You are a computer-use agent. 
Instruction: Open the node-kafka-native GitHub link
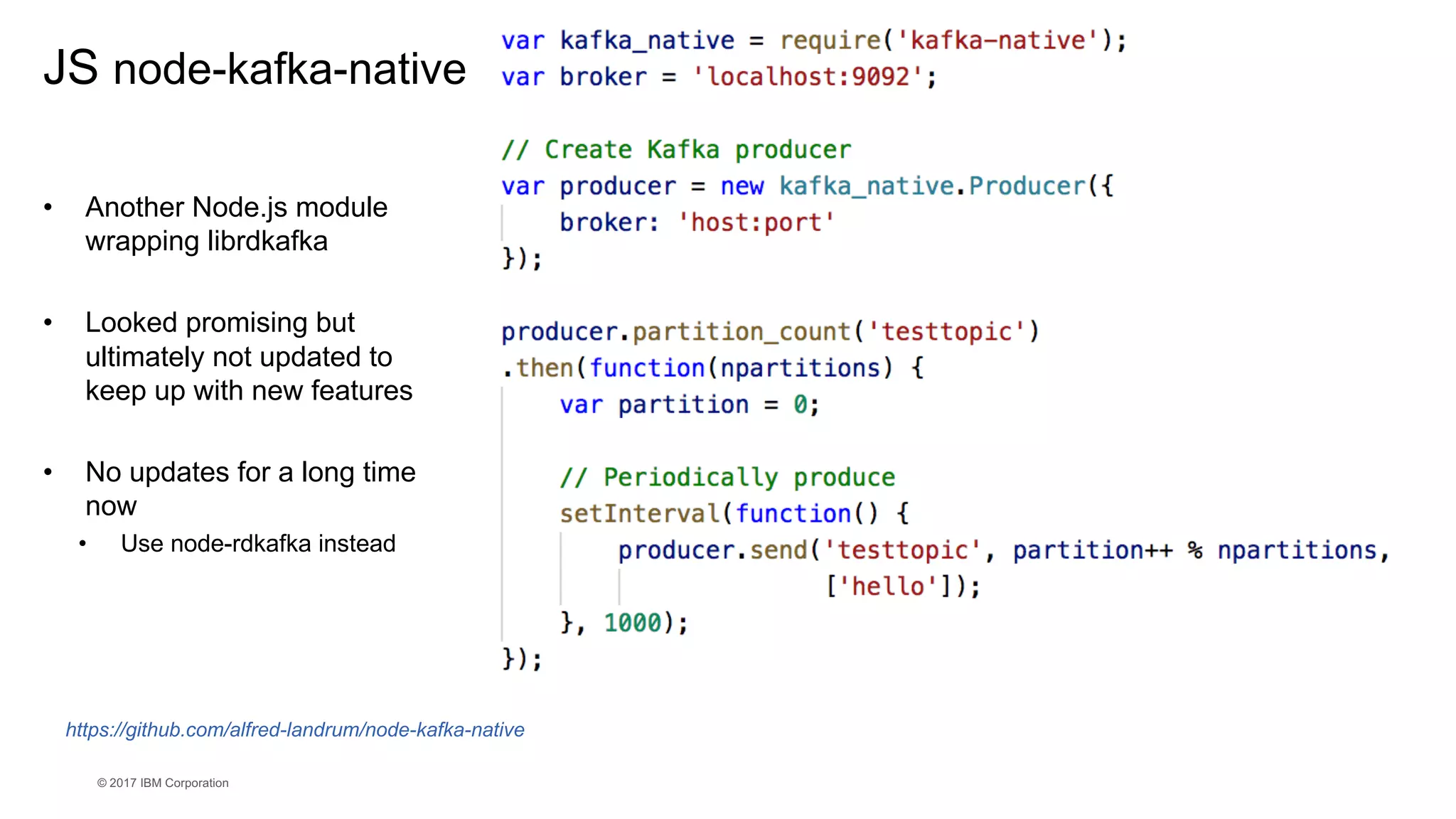295,730
